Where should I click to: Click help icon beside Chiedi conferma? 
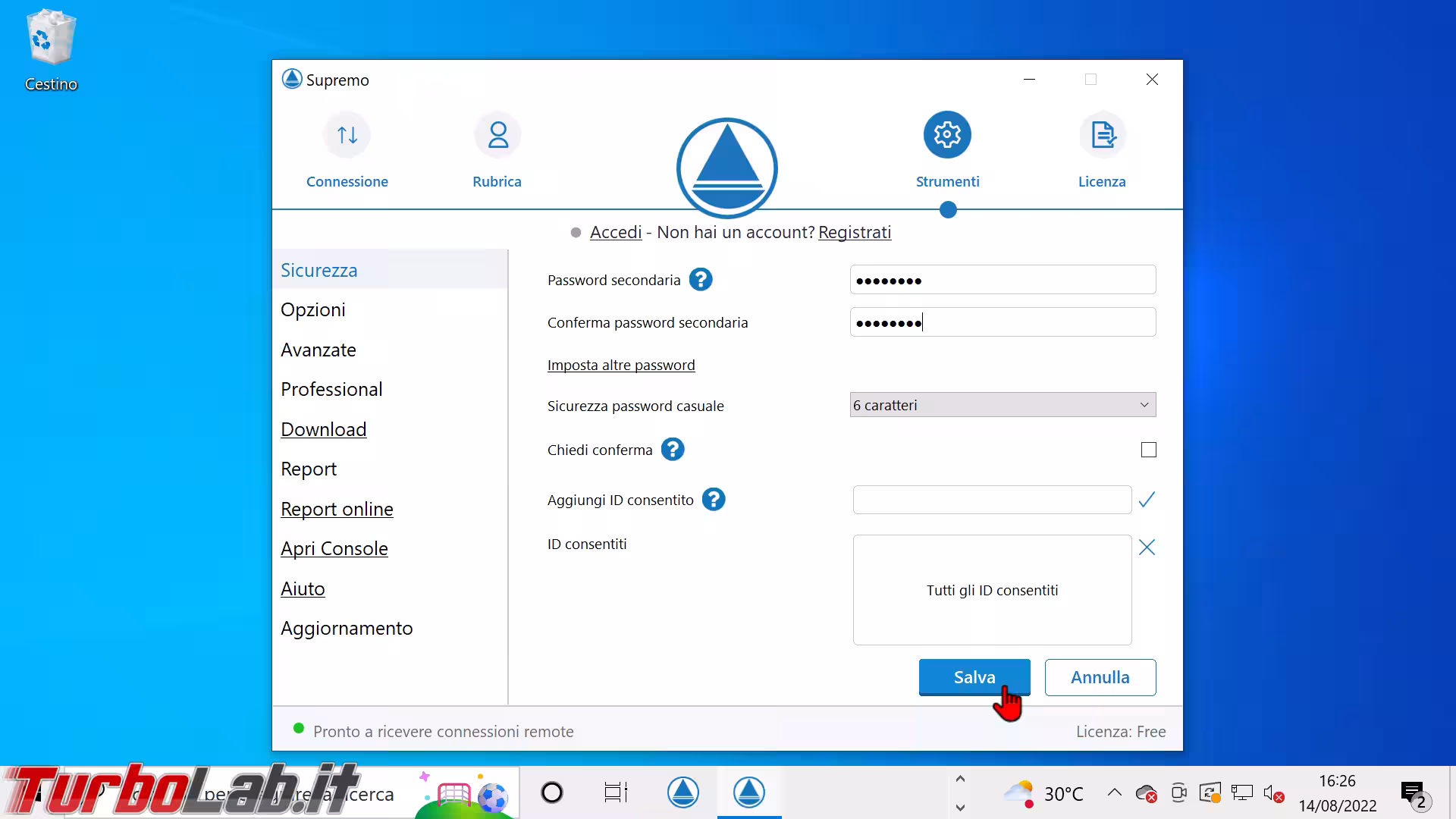coord(673,450)
